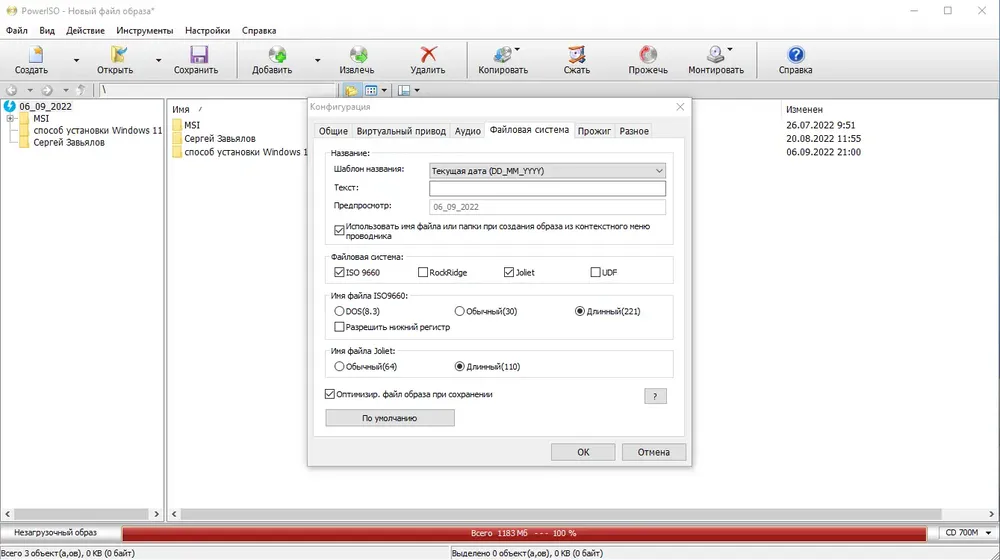Open the Справка help icon

pos(795,55)
